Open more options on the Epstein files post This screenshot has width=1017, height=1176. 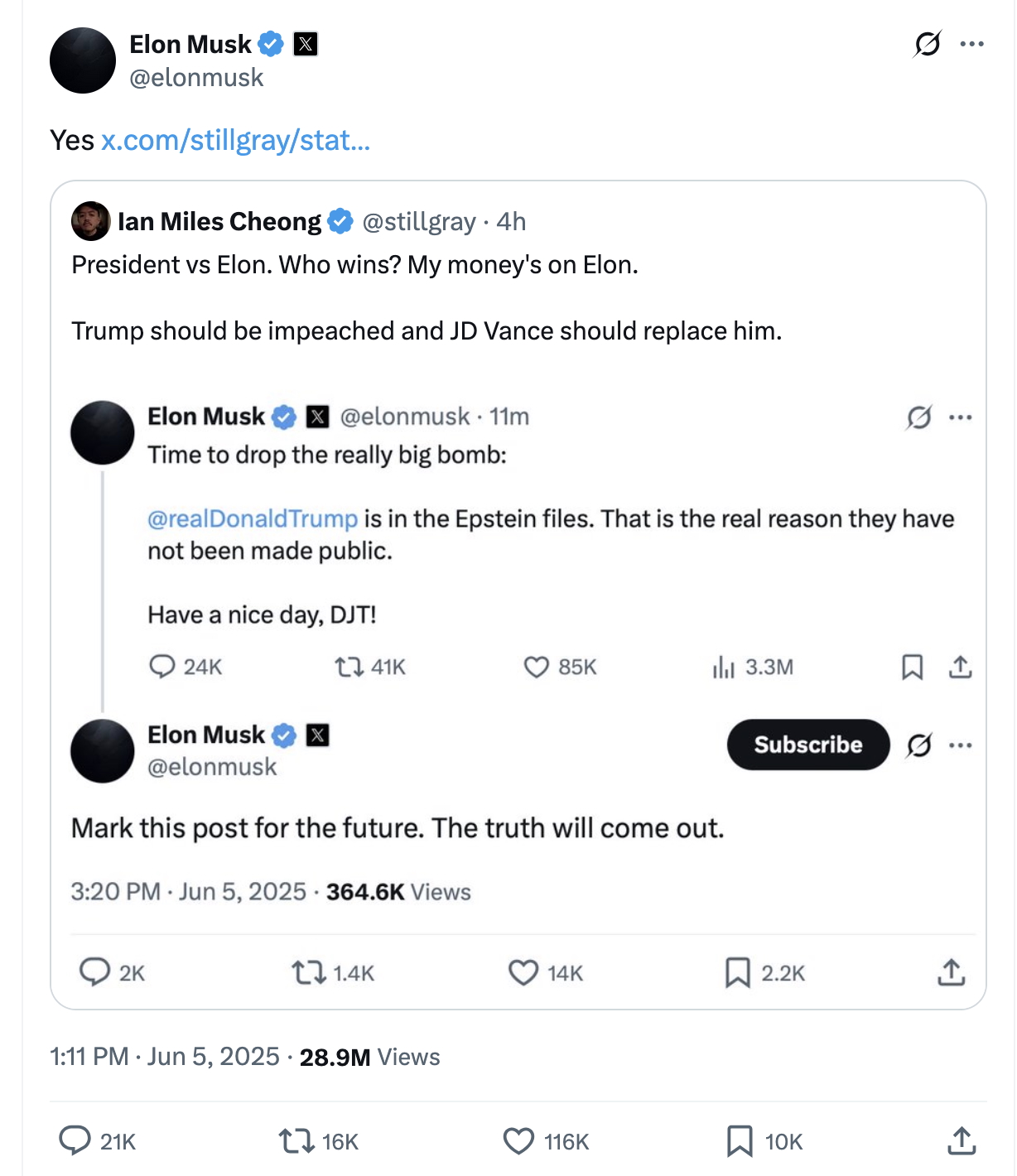[x=961, y=417]
